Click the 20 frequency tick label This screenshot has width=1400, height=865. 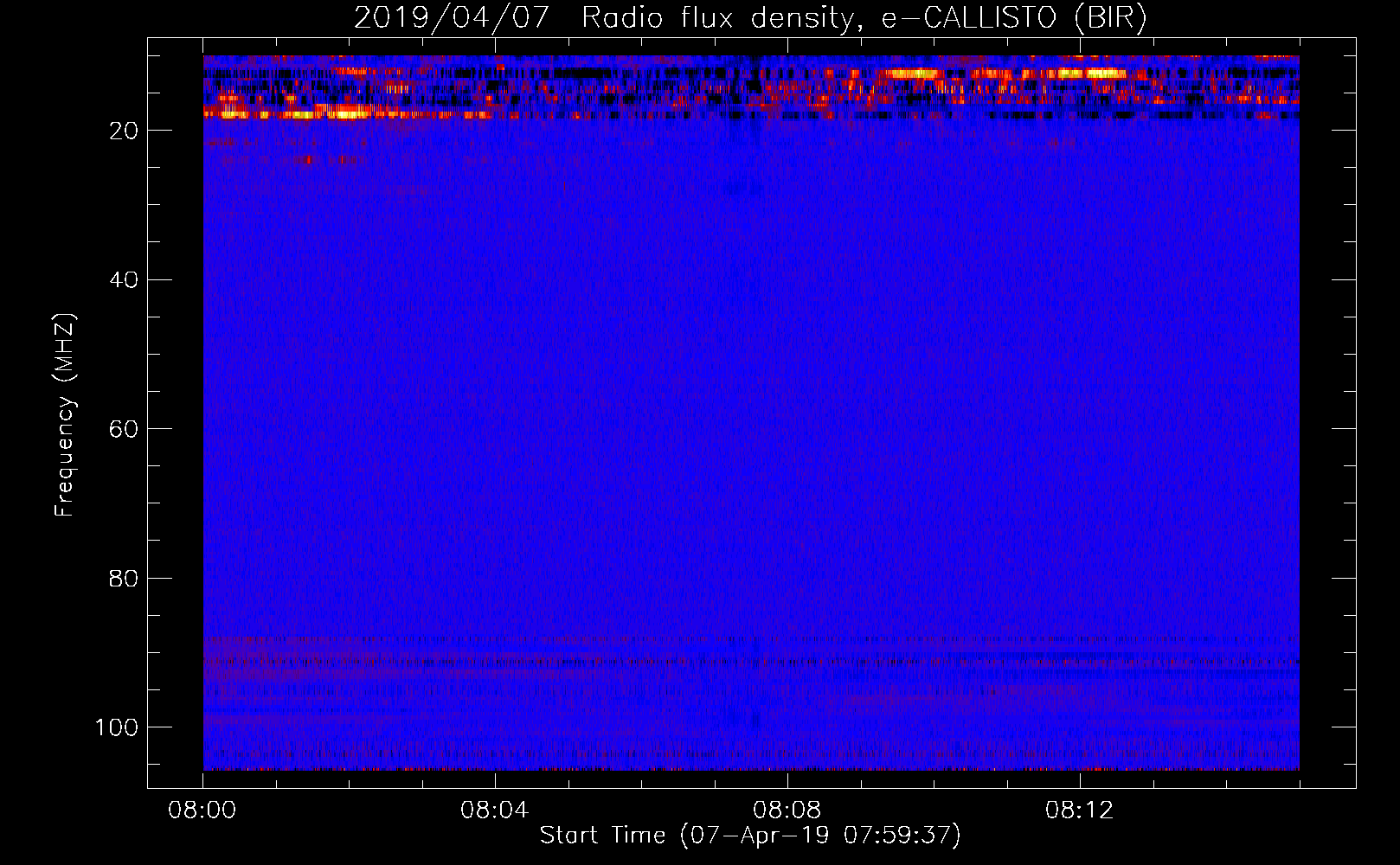click(x=125, y=131)
